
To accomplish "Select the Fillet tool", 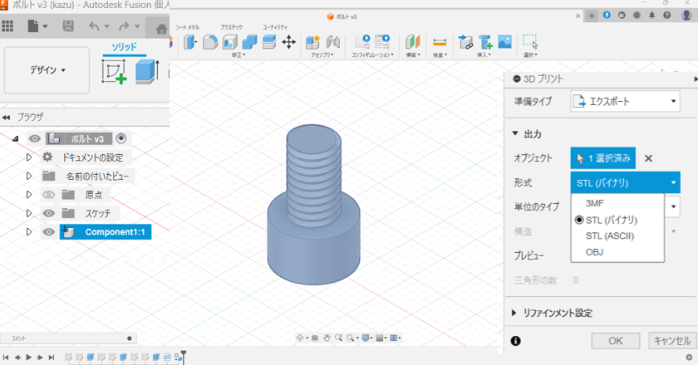I will coord(210,42).
